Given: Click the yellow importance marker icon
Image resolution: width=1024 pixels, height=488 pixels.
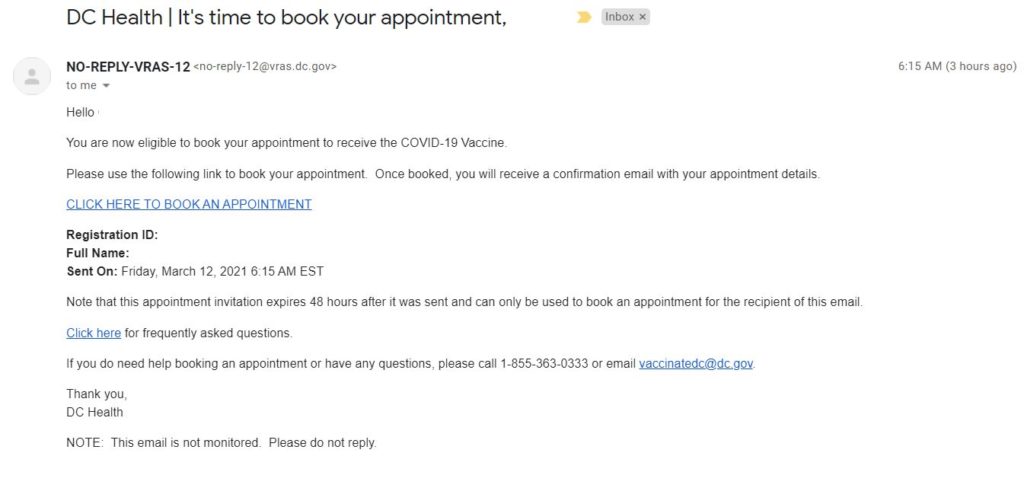Looking at the screenshot, I should point(584,17).
